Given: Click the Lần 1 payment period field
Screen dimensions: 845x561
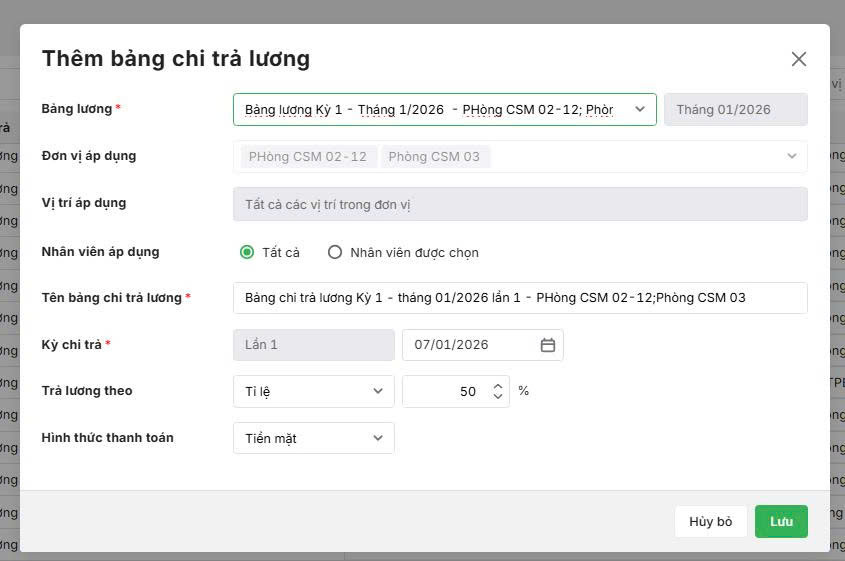Looking at the screenshot, I should click(x=313, y=345).
